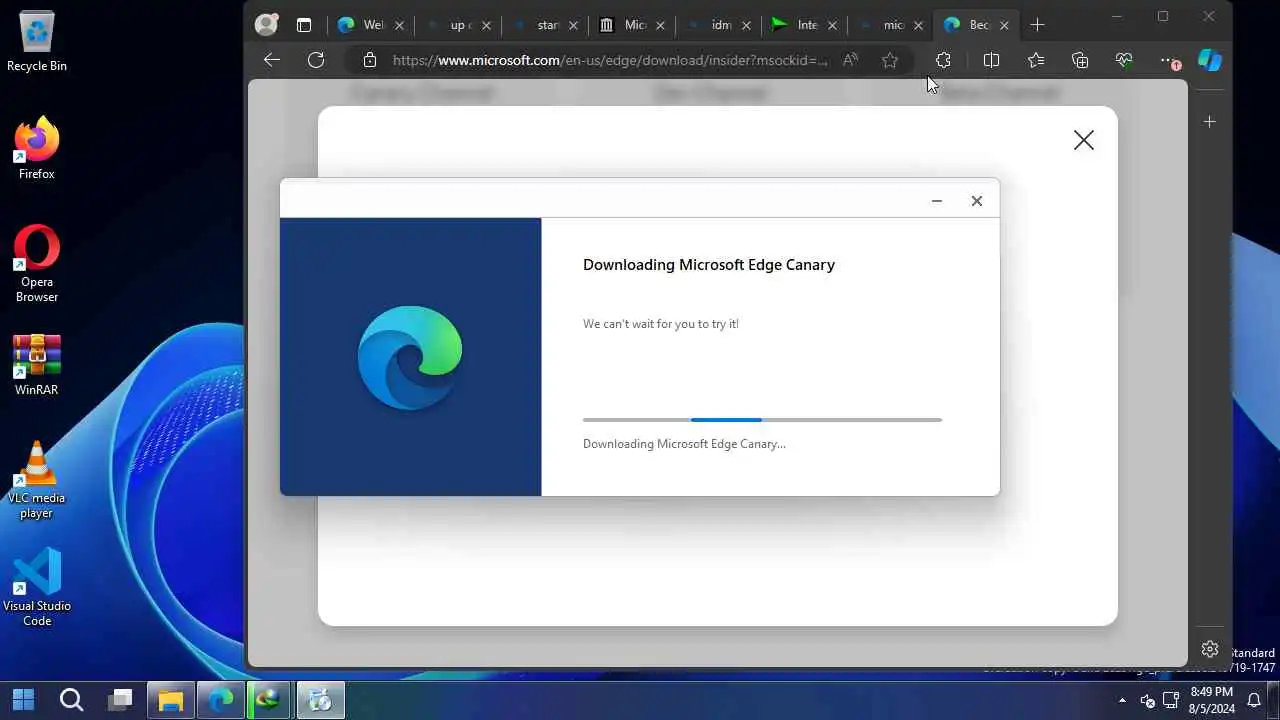Customize sidebar with plus icon
This screenshot has width=1280, height=720.
point(1210,121)
